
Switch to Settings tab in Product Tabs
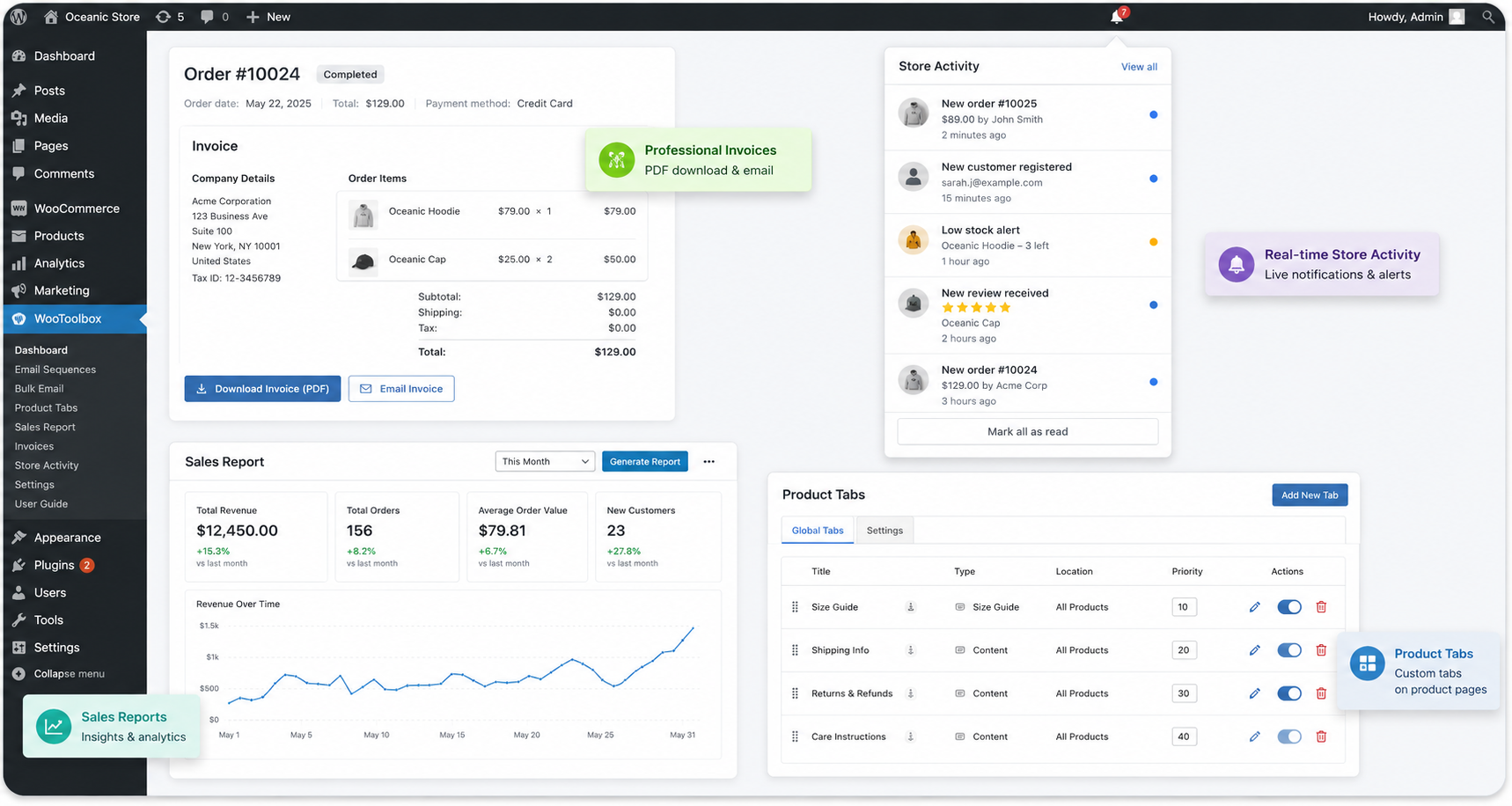click(884, 531)
